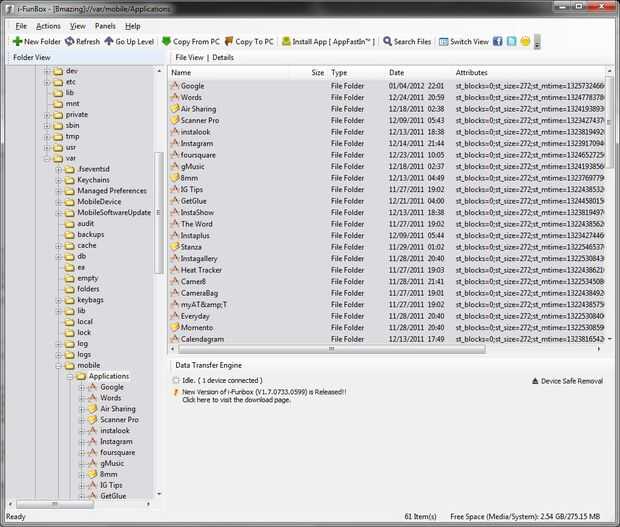
Task: Click the Search Files magnifier icon
Action: pos(388,41)
